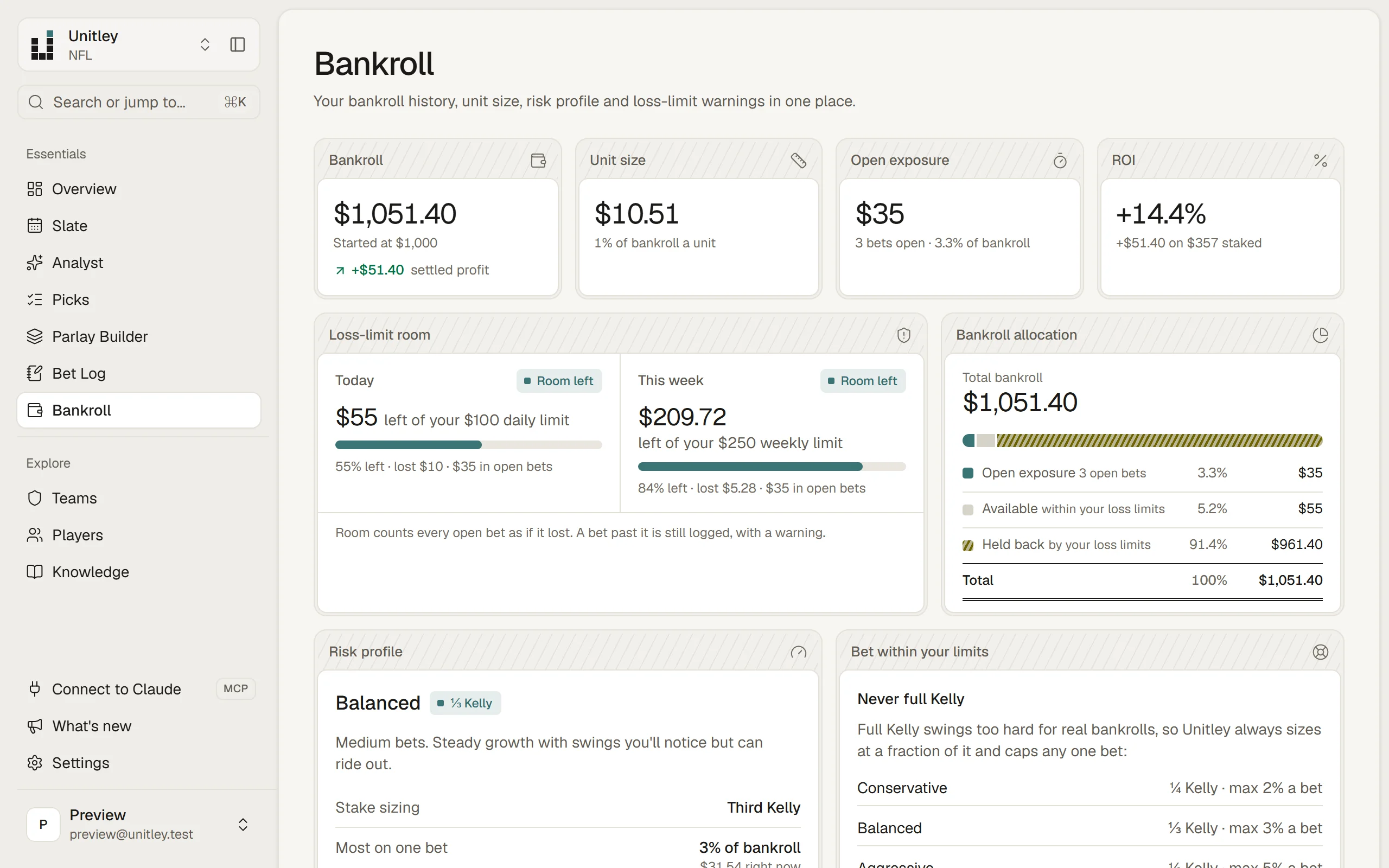This screenshot has width=1389, height=868.
Task: Open the Analyst section
Action: 139,263
